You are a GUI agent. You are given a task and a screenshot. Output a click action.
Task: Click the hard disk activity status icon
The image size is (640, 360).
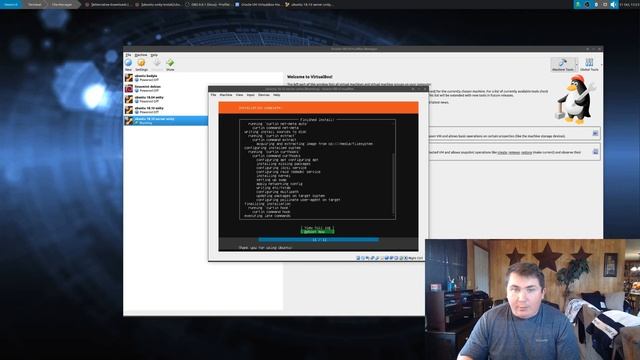tap(358, 258)
